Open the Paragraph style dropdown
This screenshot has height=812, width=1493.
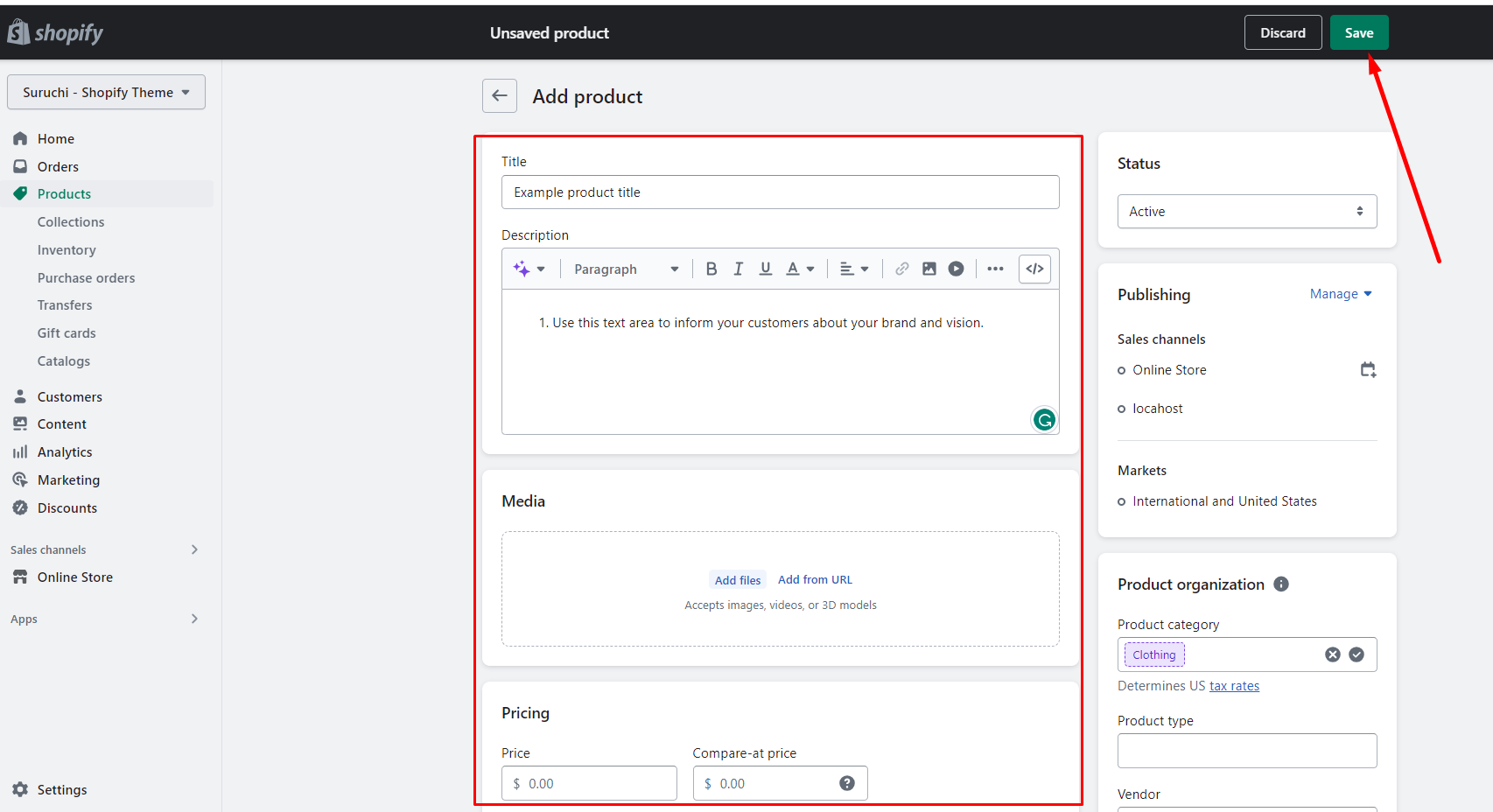coord(626,269)
